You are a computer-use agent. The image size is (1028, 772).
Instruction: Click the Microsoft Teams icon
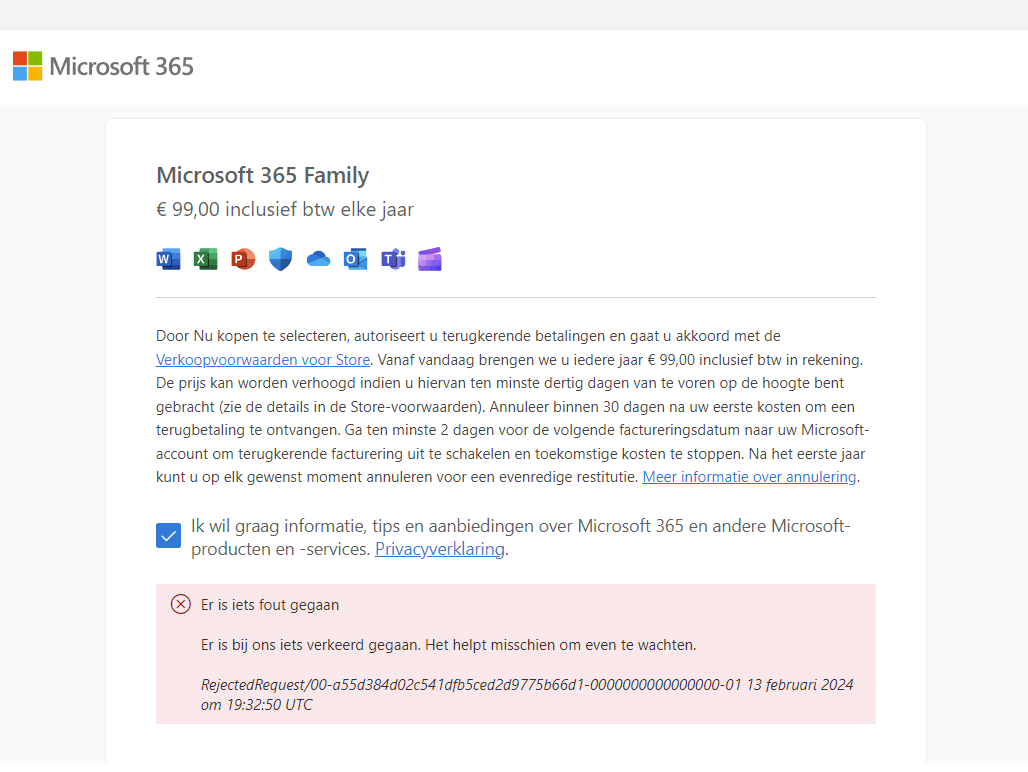click(x=392, y=258)
